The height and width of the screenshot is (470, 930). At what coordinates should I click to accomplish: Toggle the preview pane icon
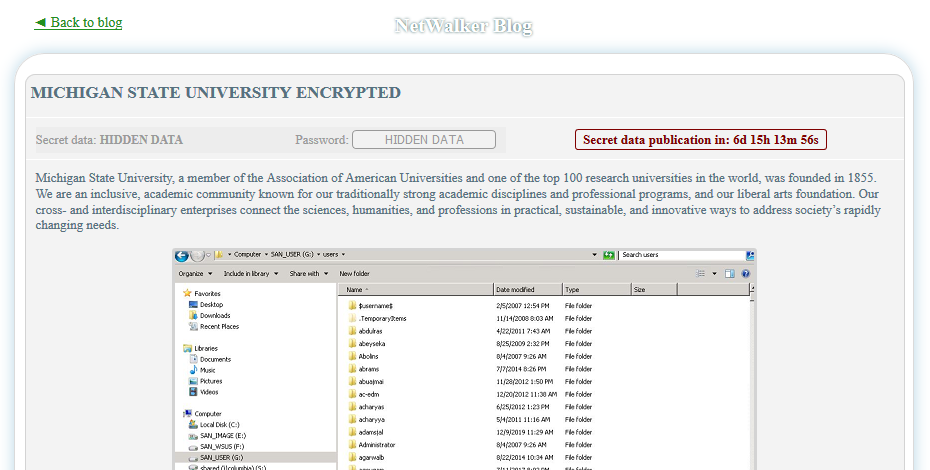(x=730, y=273)
